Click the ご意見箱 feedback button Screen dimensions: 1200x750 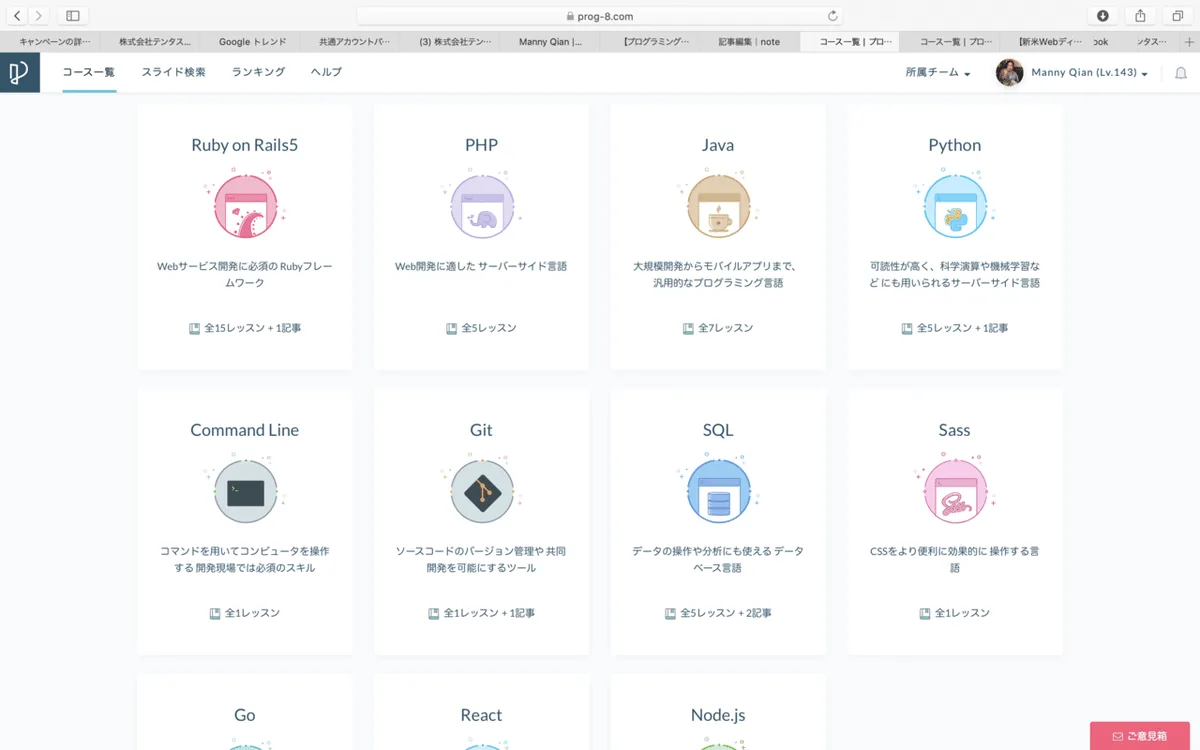(x=1139, y=736)
